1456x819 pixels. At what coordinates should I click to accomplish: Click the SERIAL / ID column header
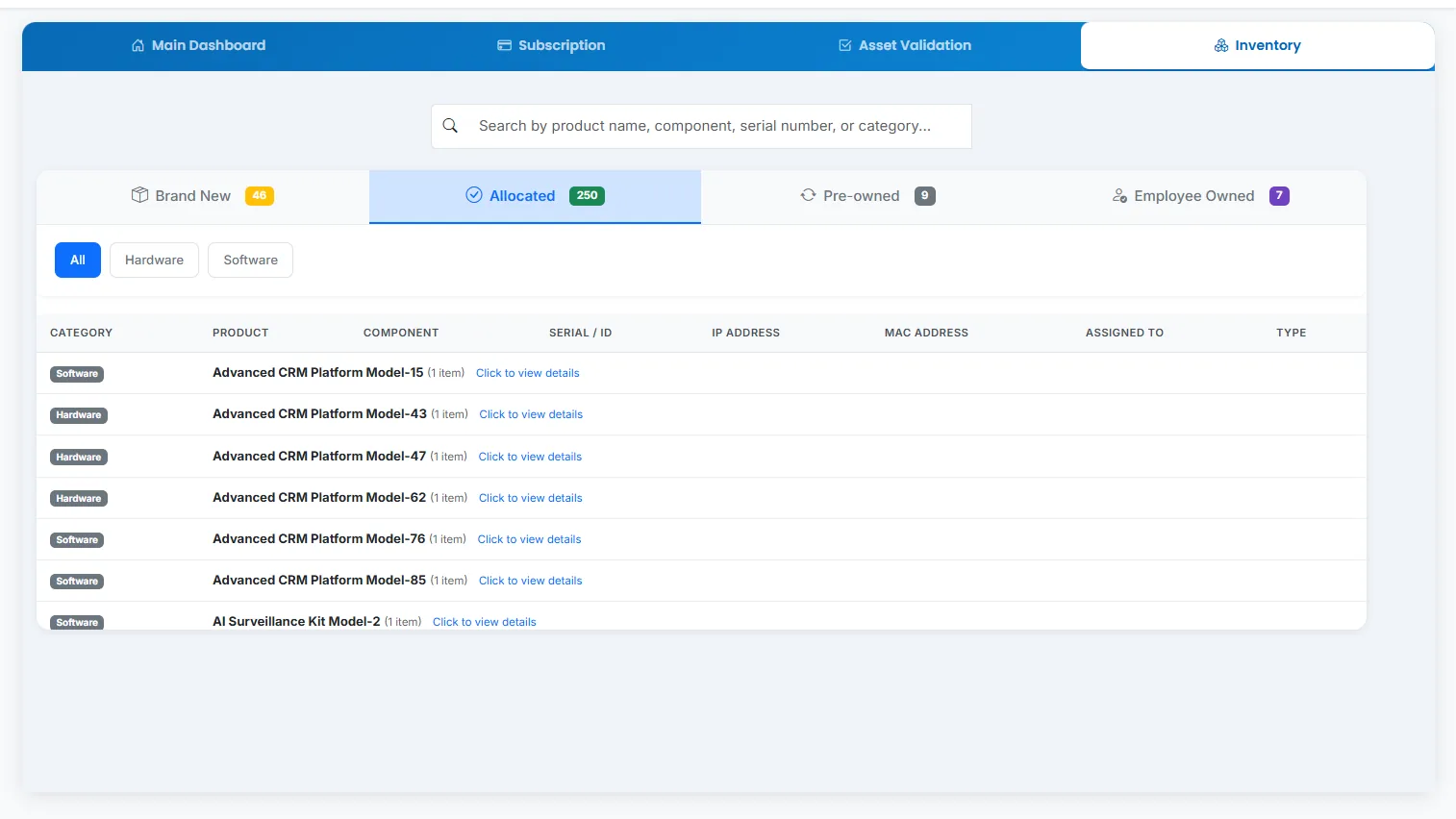tap(580, 333)
